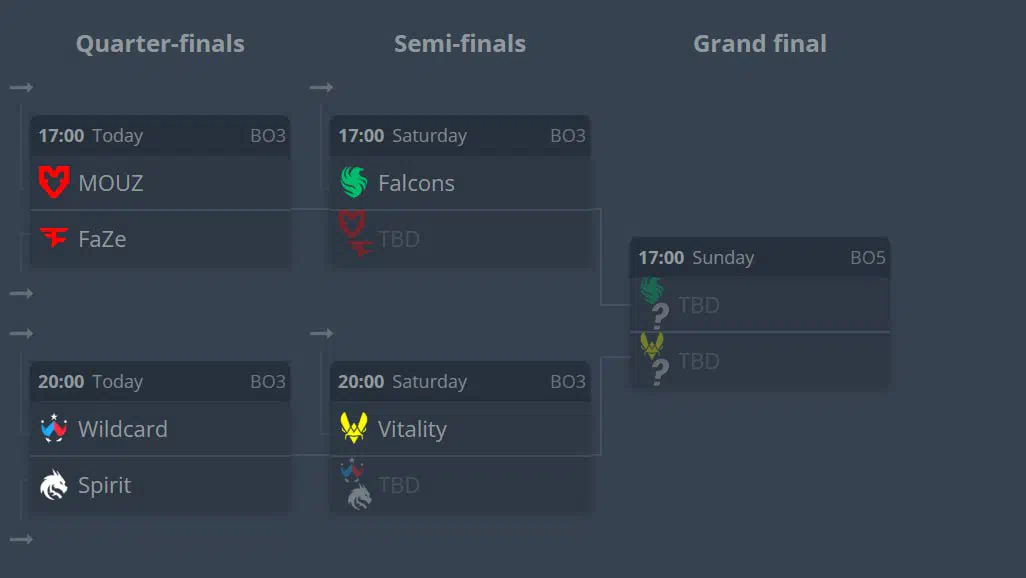Click faded Falcons logo in grand final
The width and height of the screenshot is (1026, 578).
[652, 291]
